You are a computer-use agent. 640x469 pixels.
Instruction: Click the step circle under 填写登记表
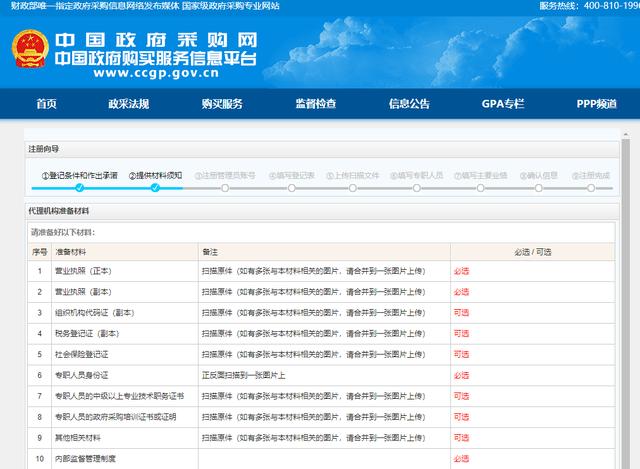coord(292,187)
